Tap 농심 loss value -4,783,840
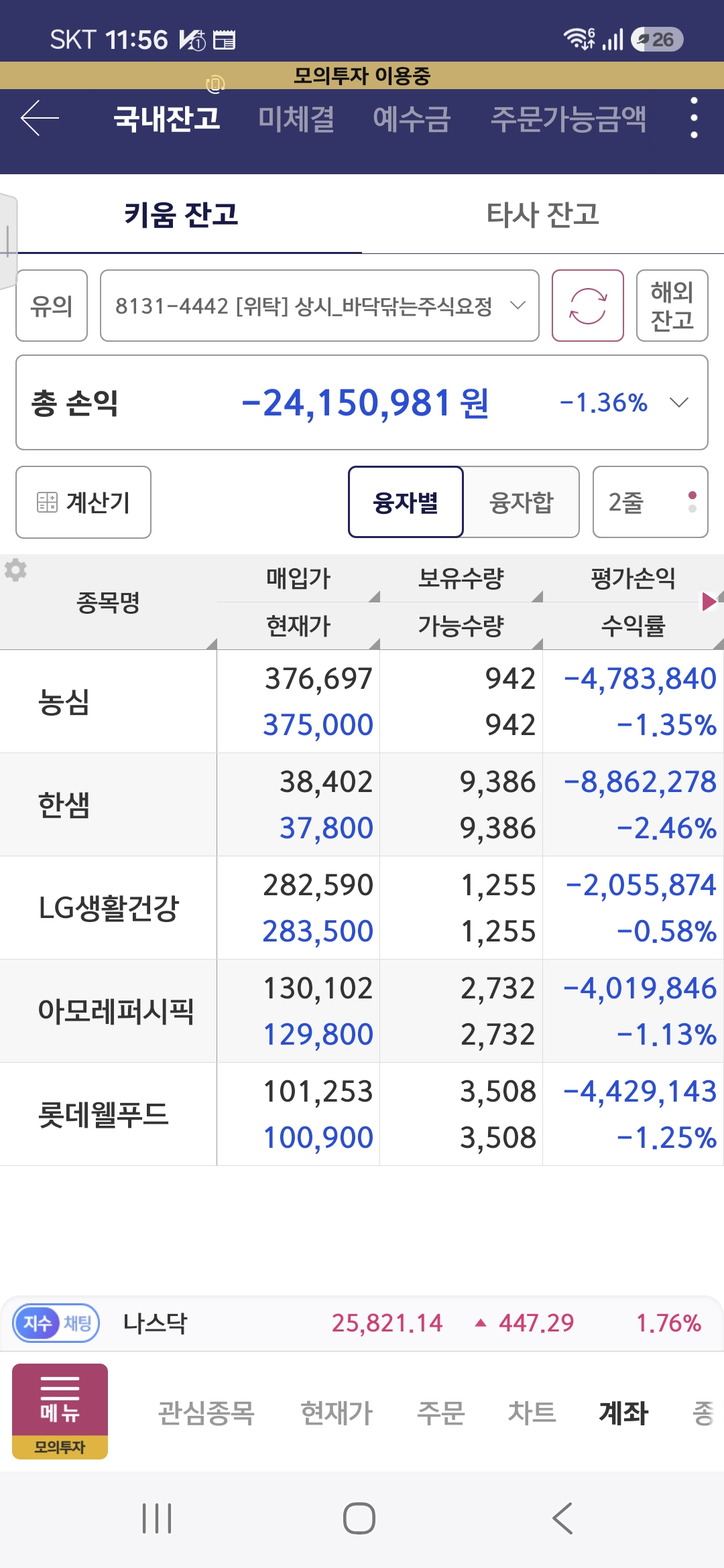The width and height of the screenshot is (724, 1568). (x=640, y=679)
